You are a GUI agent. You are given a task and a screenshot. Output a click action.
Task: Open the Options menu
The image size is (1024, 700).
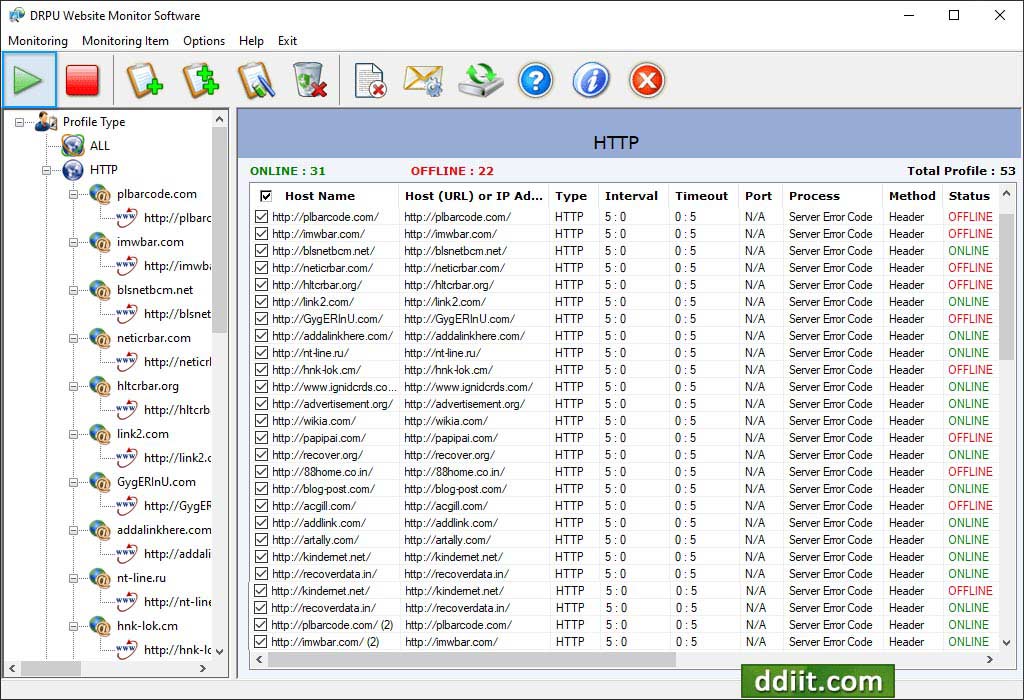(204, 41)
